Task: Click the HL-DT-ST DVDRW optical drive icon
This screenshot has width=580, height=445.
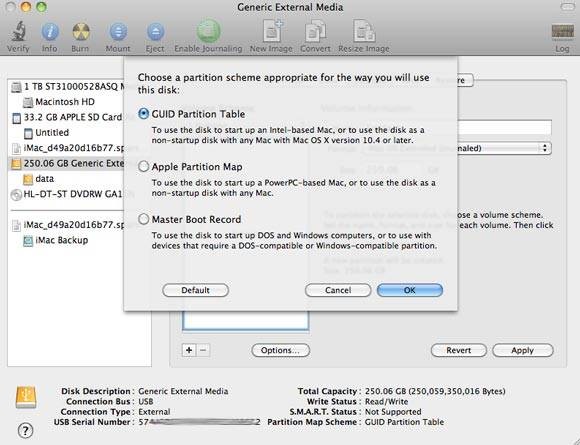Action: [16, 195]
